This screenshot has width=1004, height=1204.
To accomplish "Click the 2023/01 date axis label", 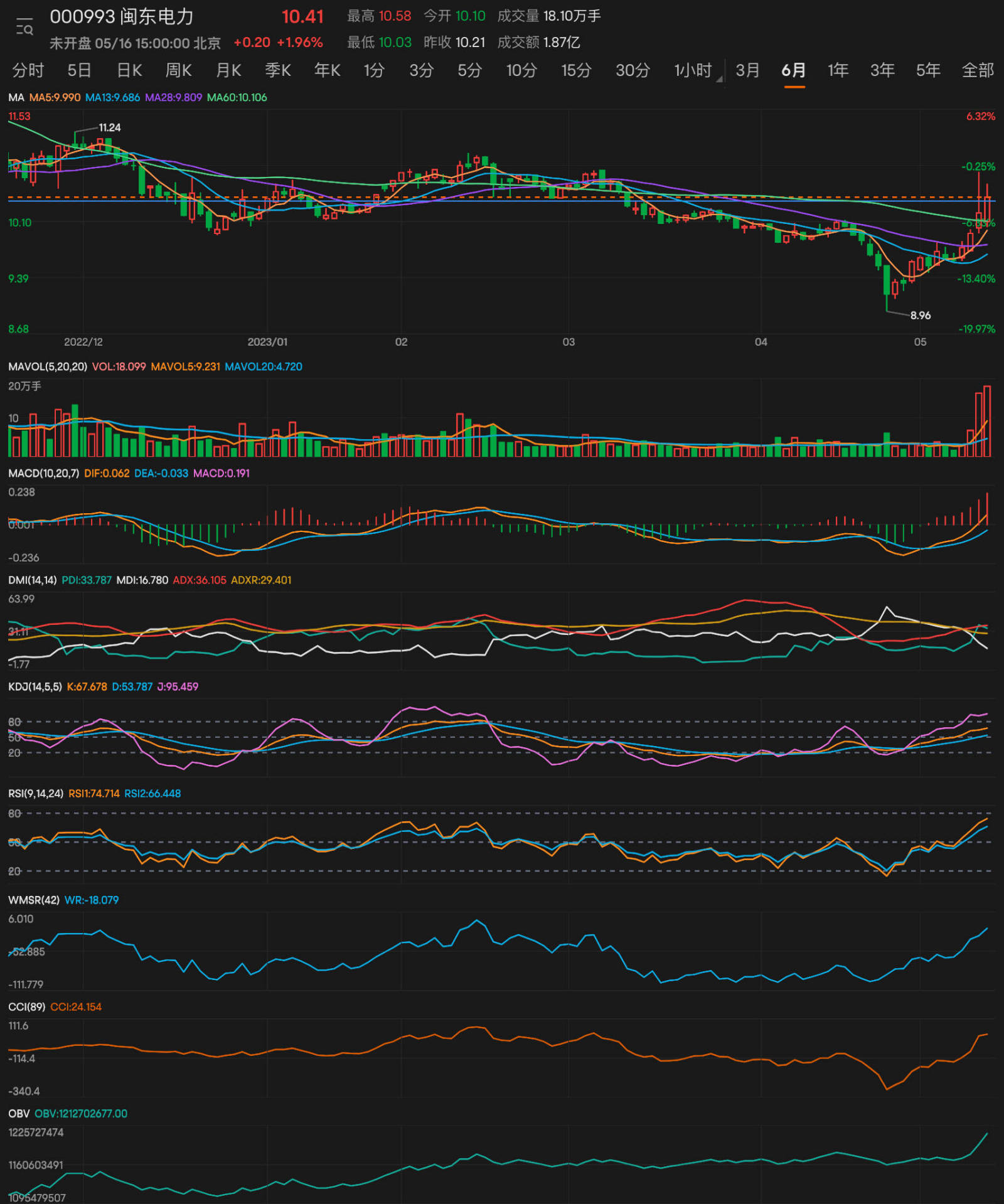I will (267, 342).
